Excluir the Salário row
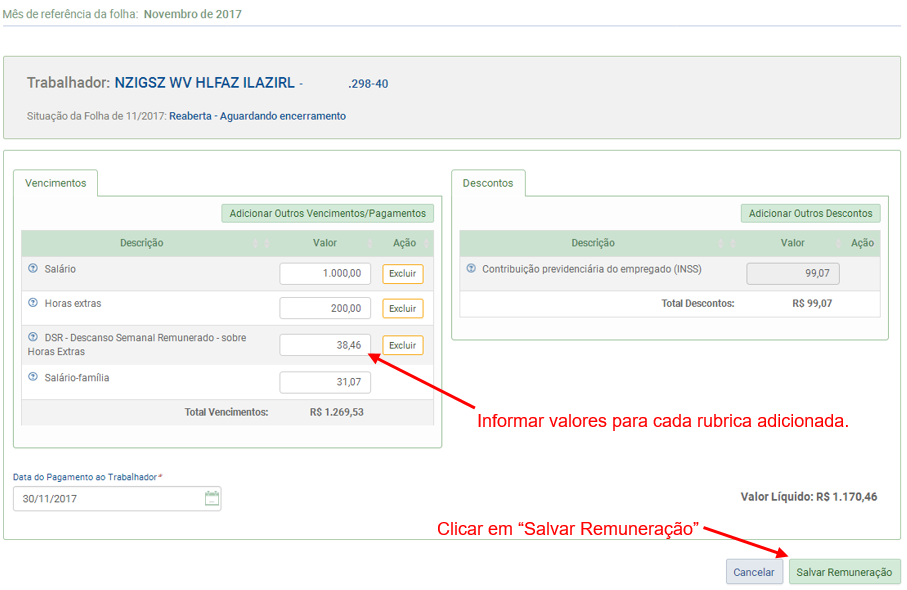 point(403,274)
